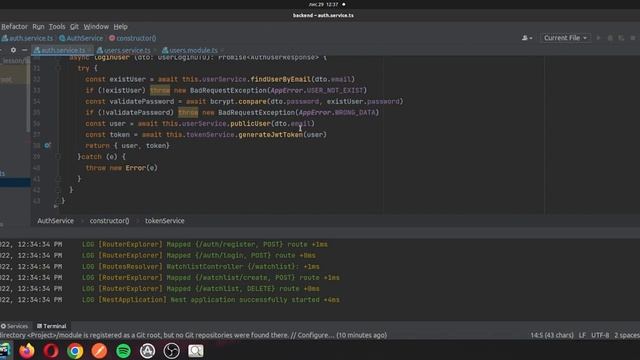The height and width of the screenshot is (360, 640).
Task: Launch Google Chrome from the taskbar
Action: pos(75,351)
